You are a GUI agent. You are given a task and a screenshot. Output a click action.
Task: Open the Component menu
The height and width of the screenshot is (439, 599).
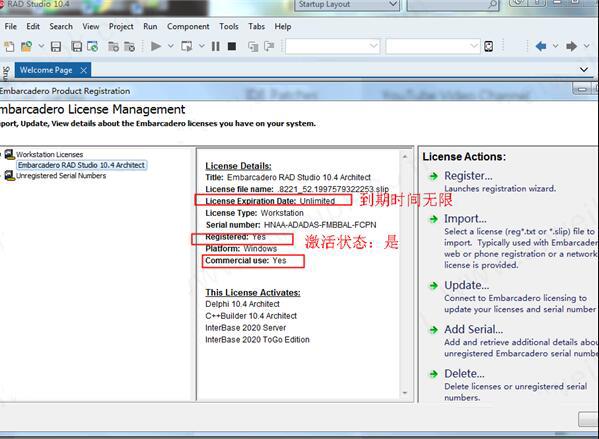click(x=188, y=26)
